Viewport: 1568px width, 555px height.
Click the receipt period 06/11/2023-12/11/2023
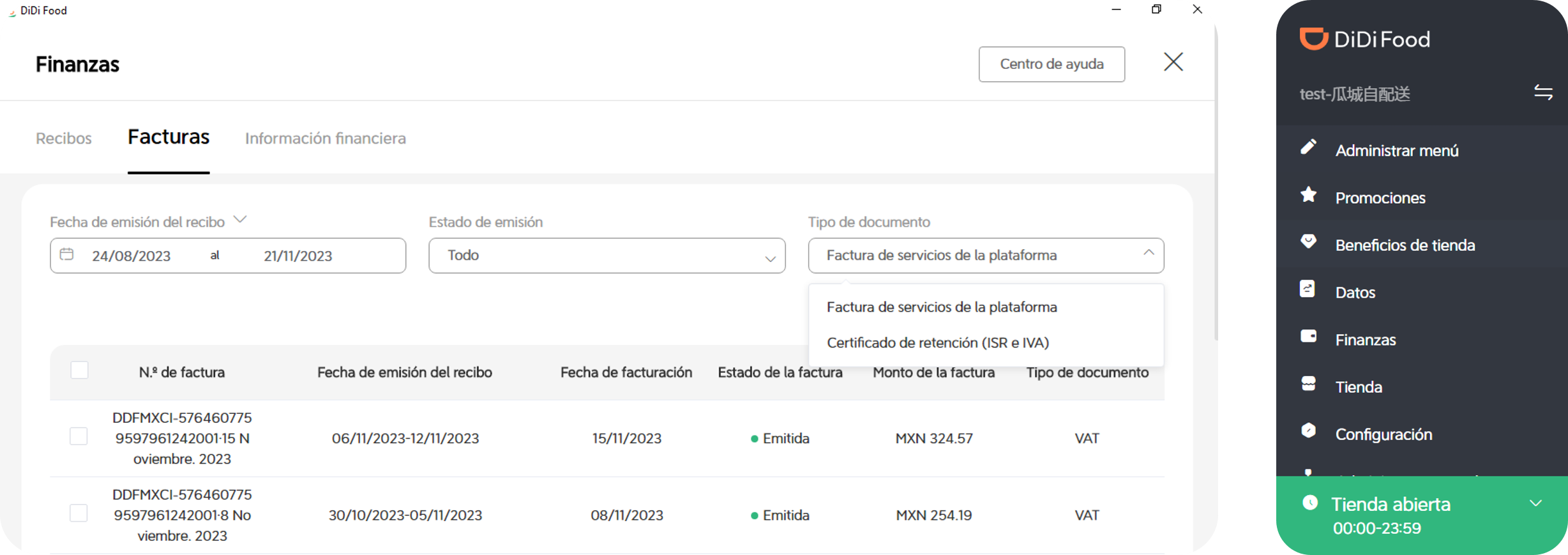[405, 438]
